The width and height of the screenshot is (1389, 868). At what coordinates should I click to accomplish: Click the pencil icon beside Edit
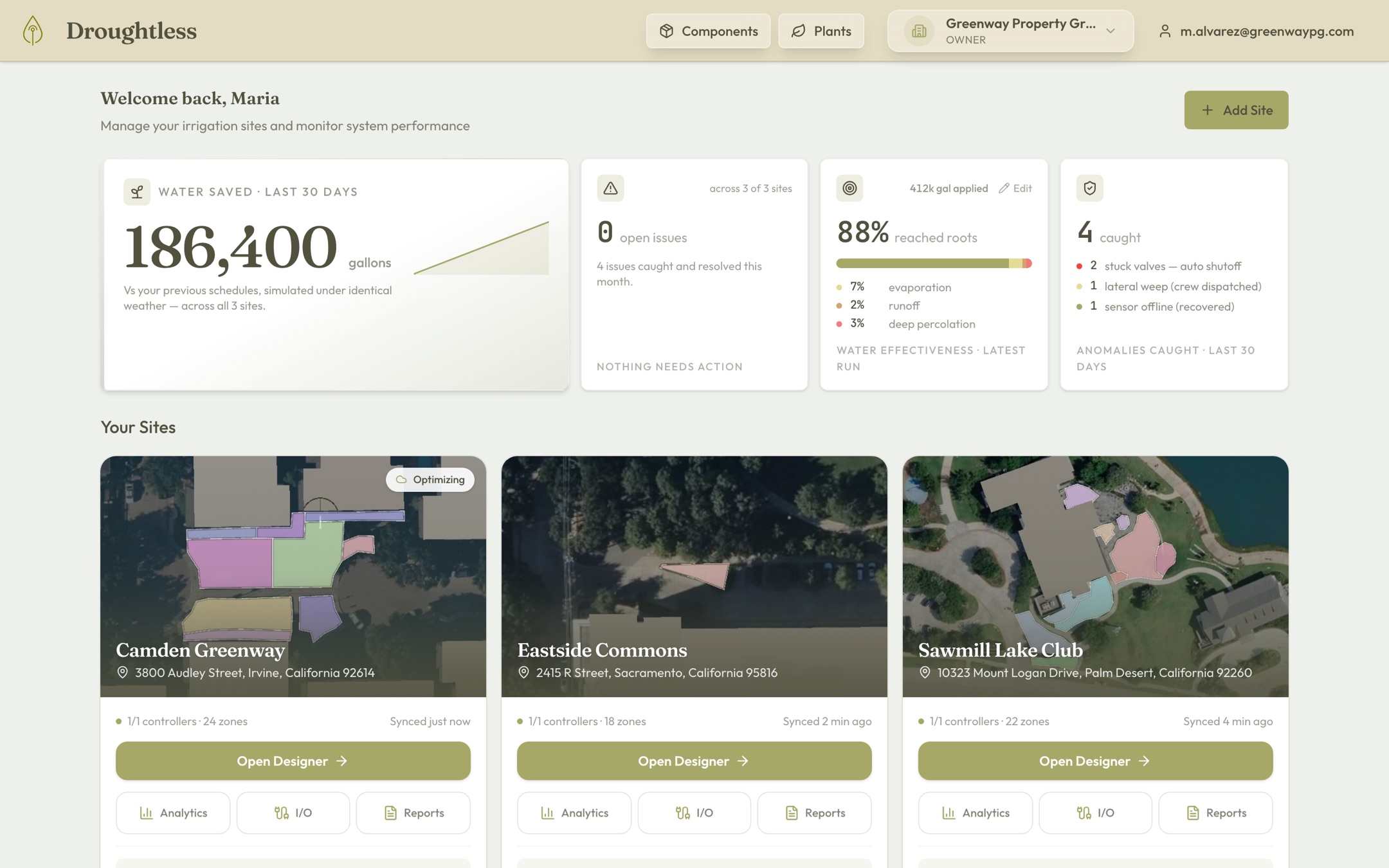pos(1004,188)
